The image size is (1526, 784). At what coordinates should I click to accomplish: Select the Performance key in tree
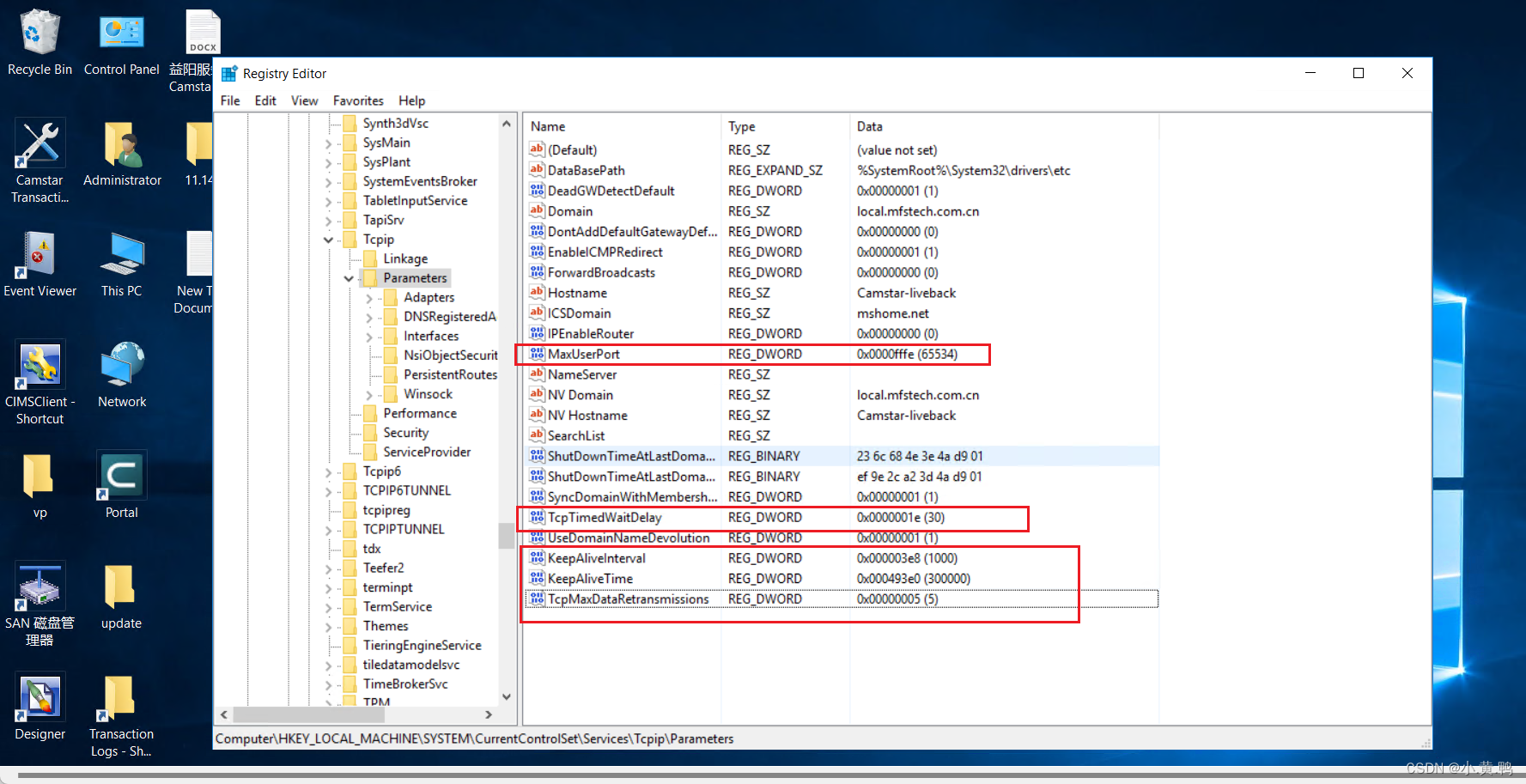(420, 413)
